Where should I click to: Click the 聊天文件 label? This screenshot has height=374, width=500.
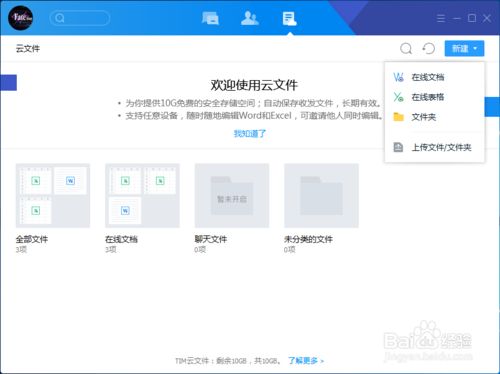[x=211, y=239]
